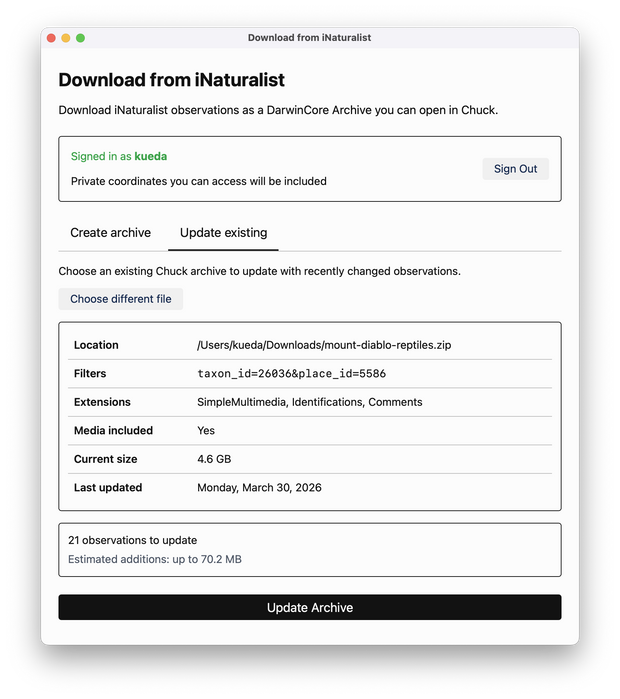Image resolution: width=620 pixels, height=699 pixels.
Task: Click the taxon_id filter string
Action: tap(292, 374)
